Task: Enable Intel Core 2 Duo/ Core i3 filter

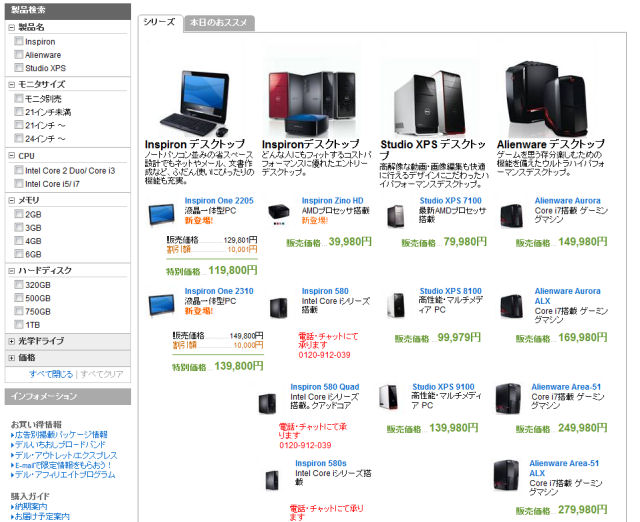Action: click(18, 170)
